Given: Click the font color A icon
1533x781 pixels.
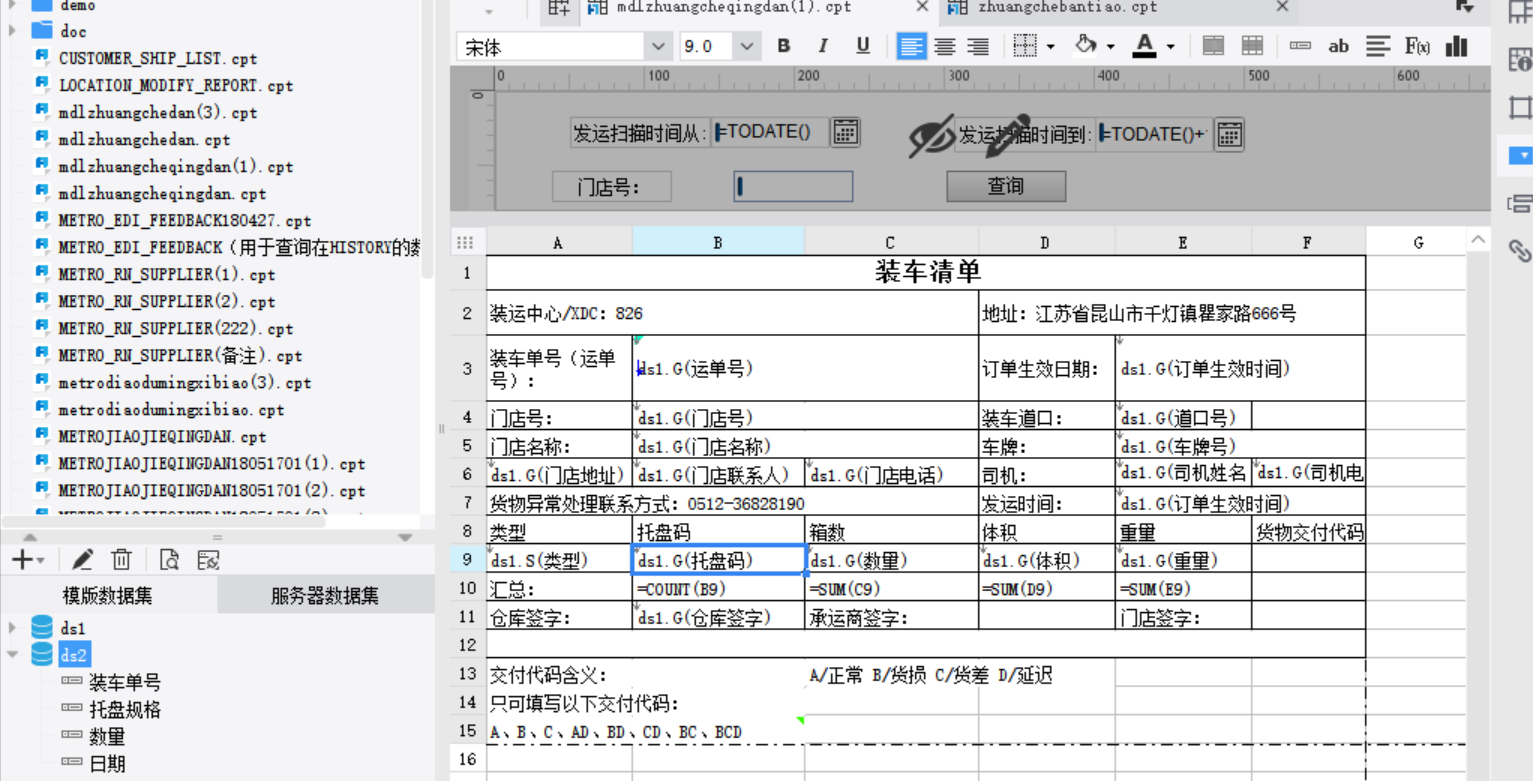Looking at the screenshot, I should [x=1146, y=46].
